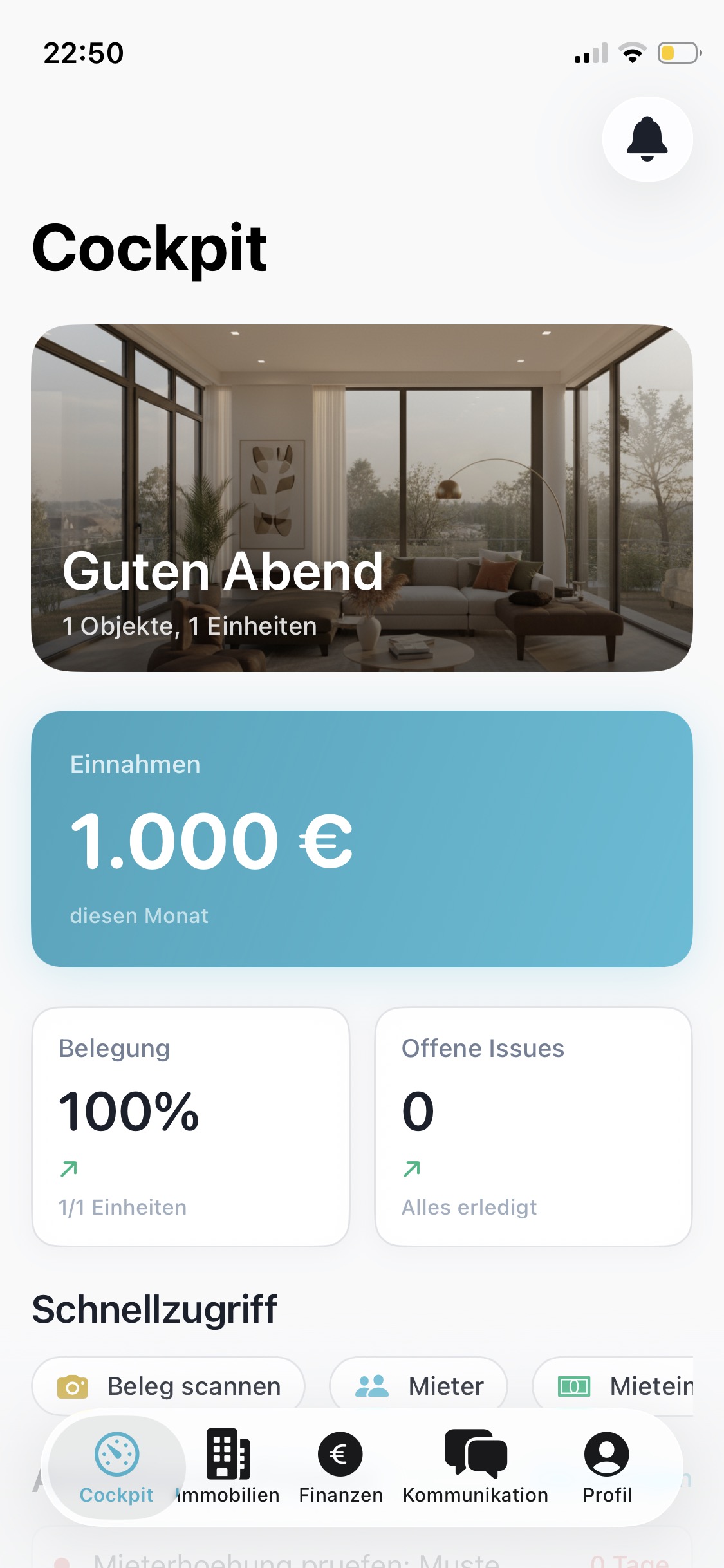Open the Offene Issues card
This screenshot has width=724, height=1568.
533,1126
